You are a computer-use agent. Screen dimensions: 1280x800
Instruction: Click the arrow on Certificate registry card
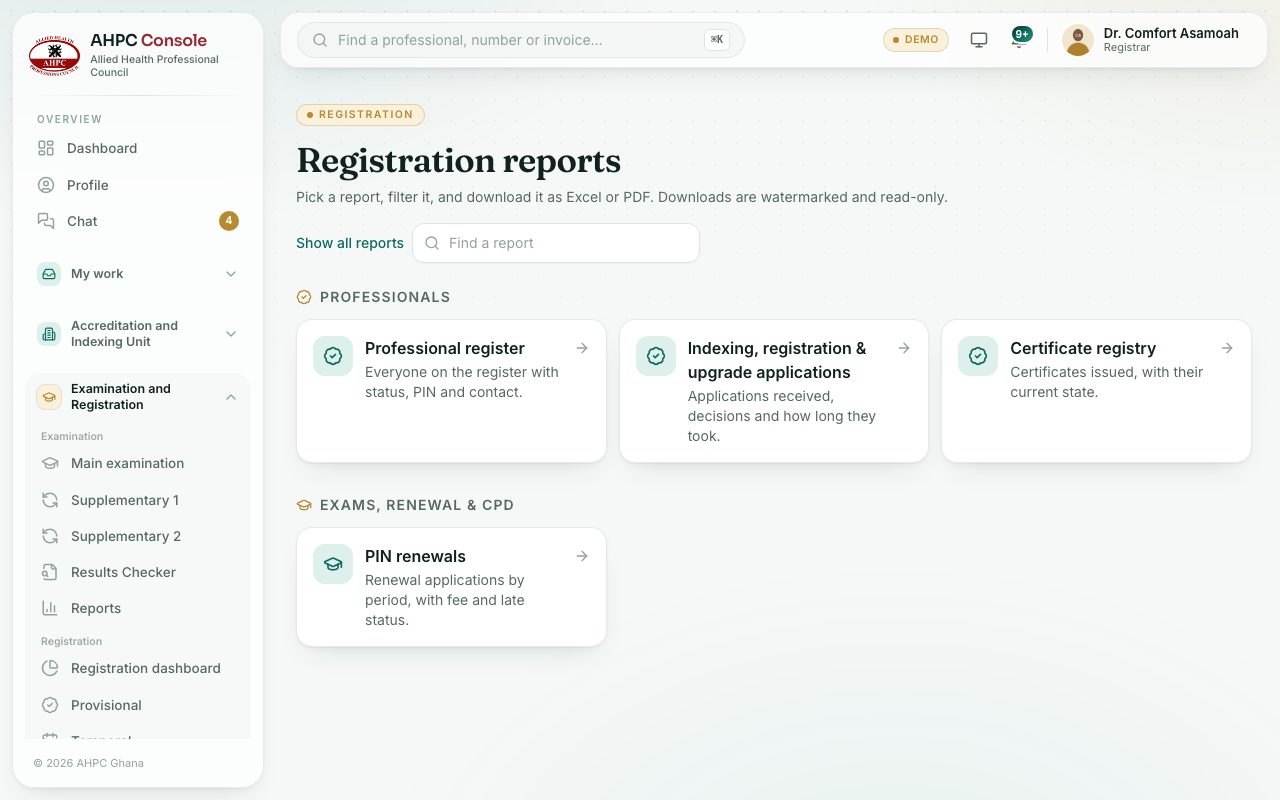click(1227, 348)
